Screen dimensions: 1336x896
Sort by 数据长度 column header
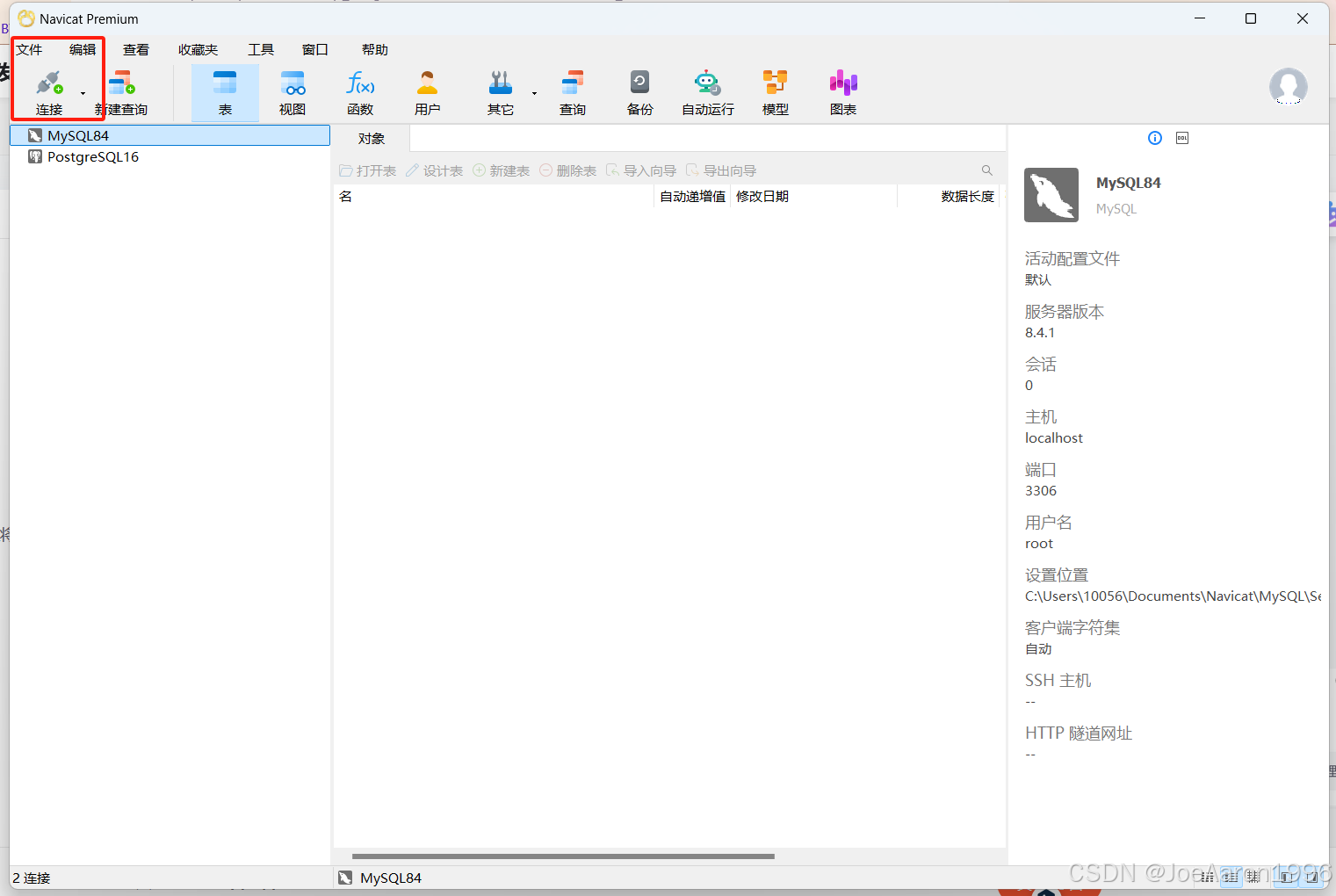[950, 196]
